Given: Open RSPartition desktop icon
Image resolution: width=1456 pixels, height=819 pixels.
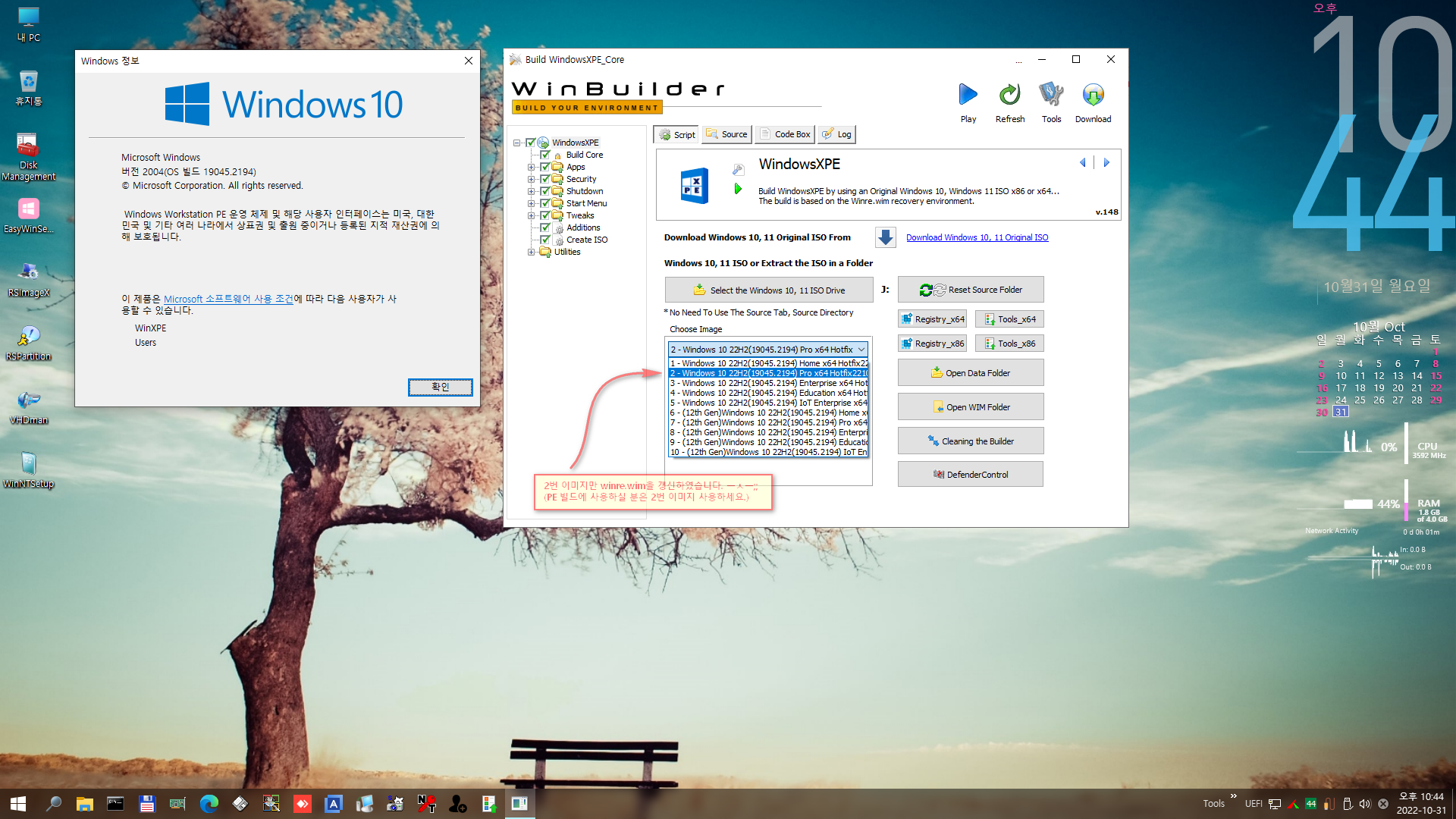Looking at the screenshot, I should tap(29, 343).
